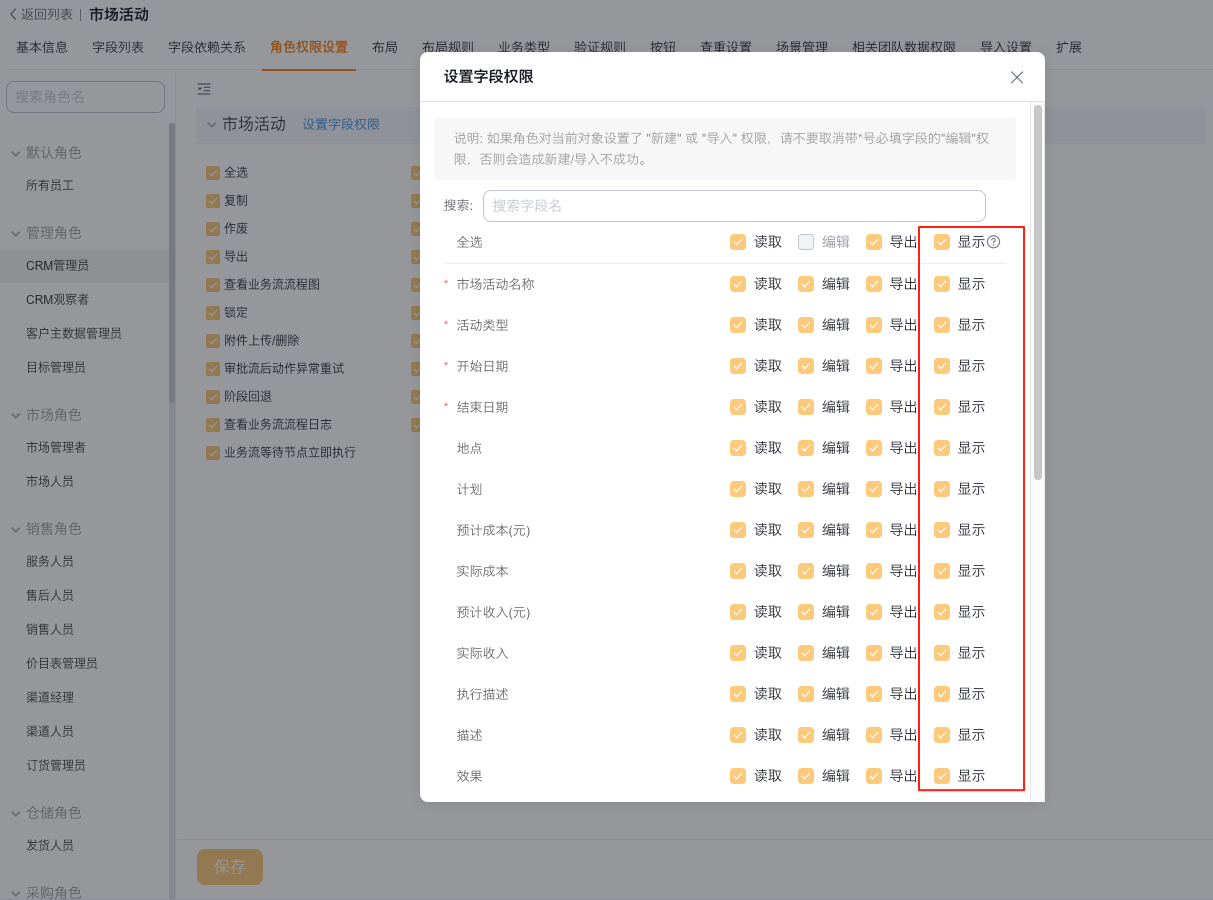This screenshot has height=900, width=1213.
Task: Uncheck 读取 for 活动类型
Action: (x=738, y=325)
